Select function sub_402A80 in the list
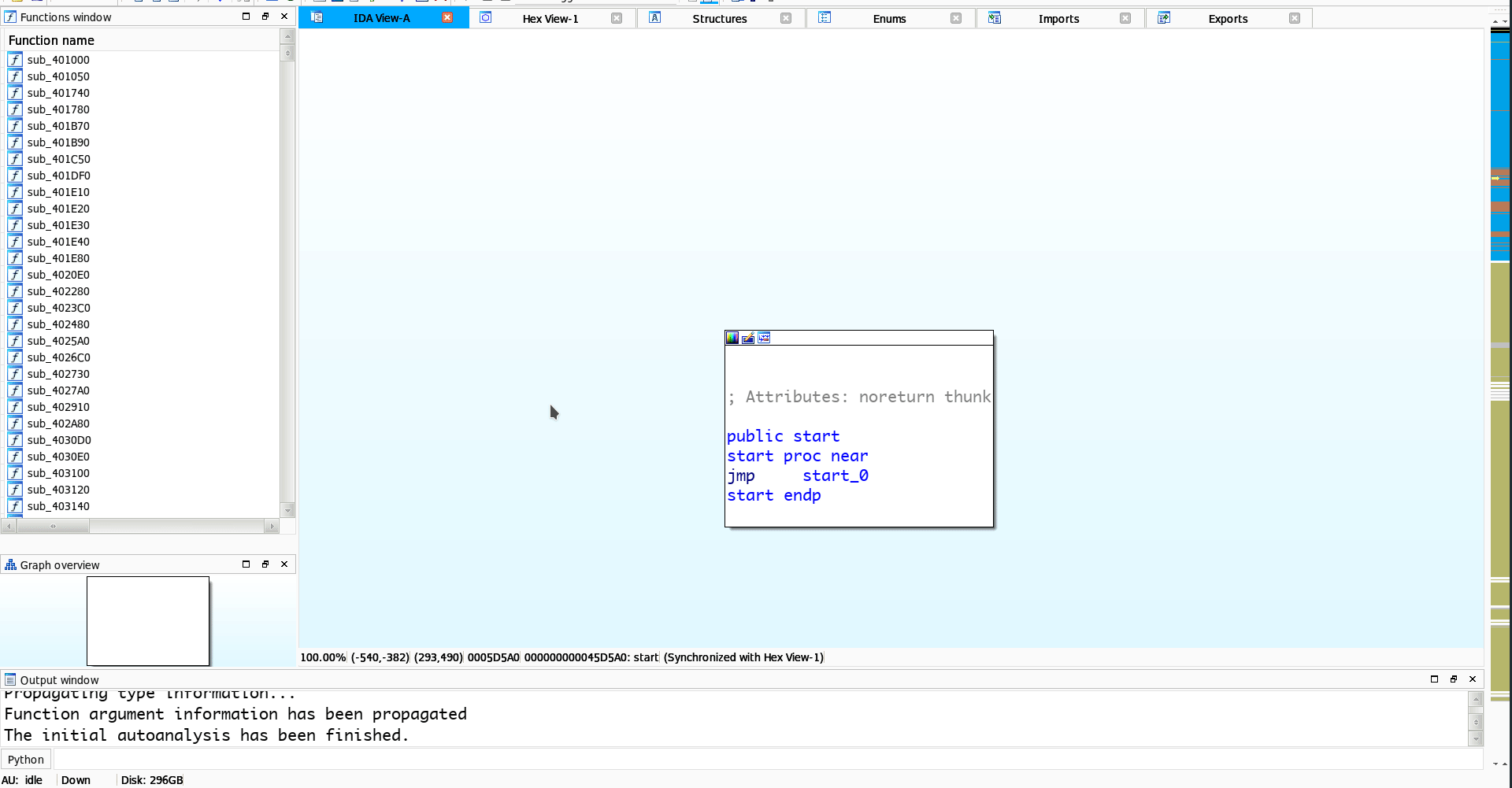Screen dimensions: 1512x788 (142, 424)
